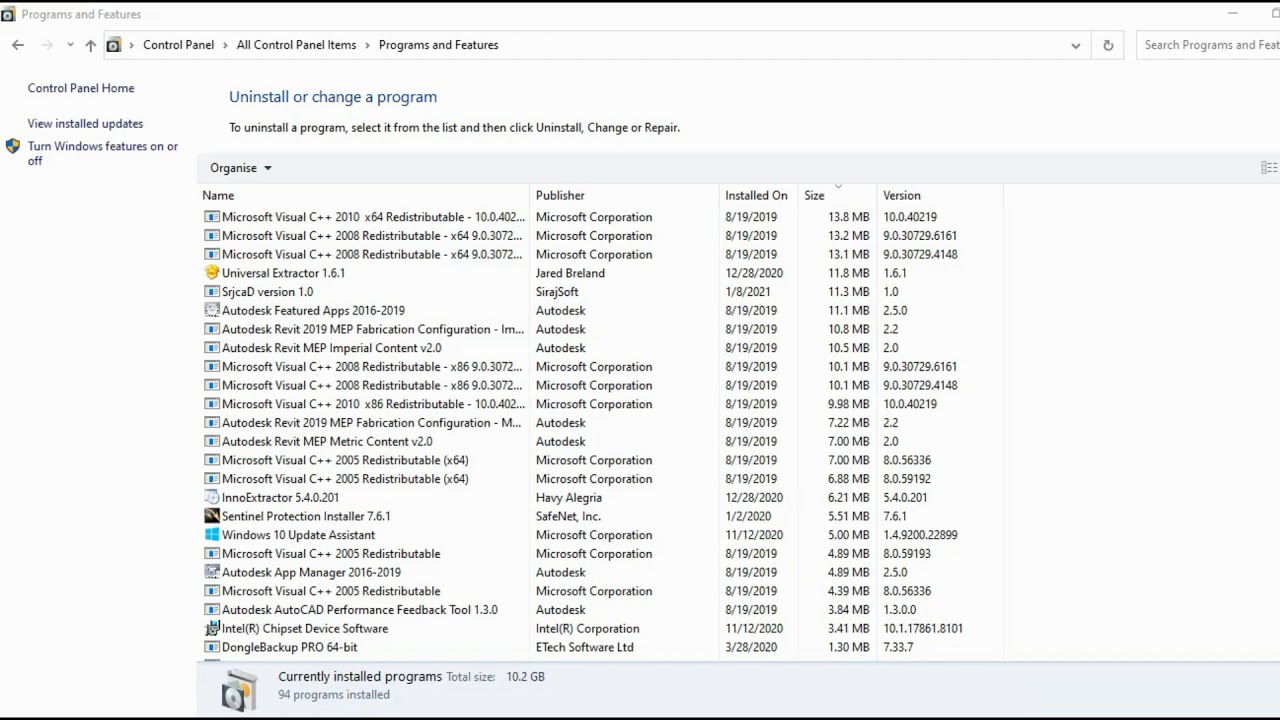Screen dimensions: 1280x720
Task: Click Programs and Features breadcrumb
Action: (438, 45)
